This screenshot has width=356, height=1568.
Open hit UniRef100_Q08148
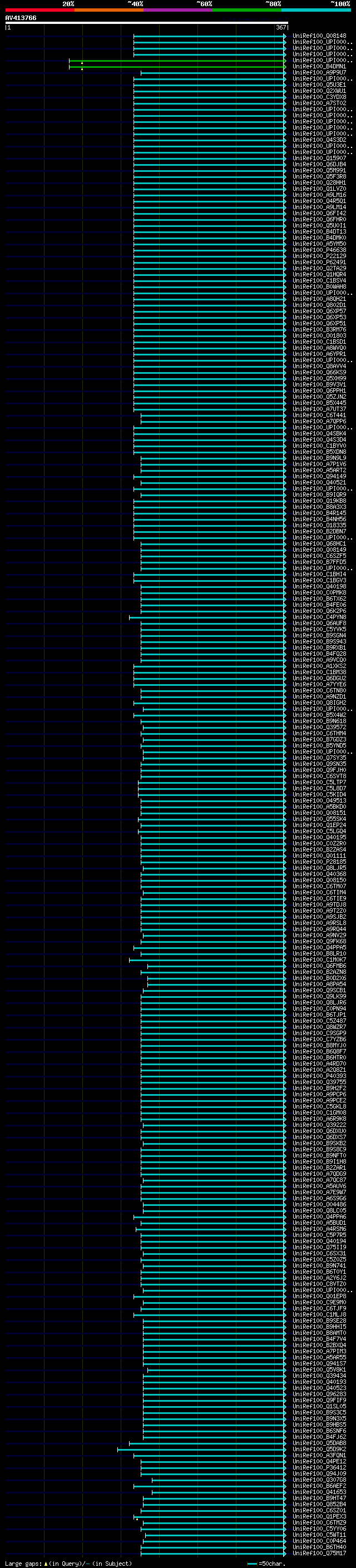click(x=319, y=36)
